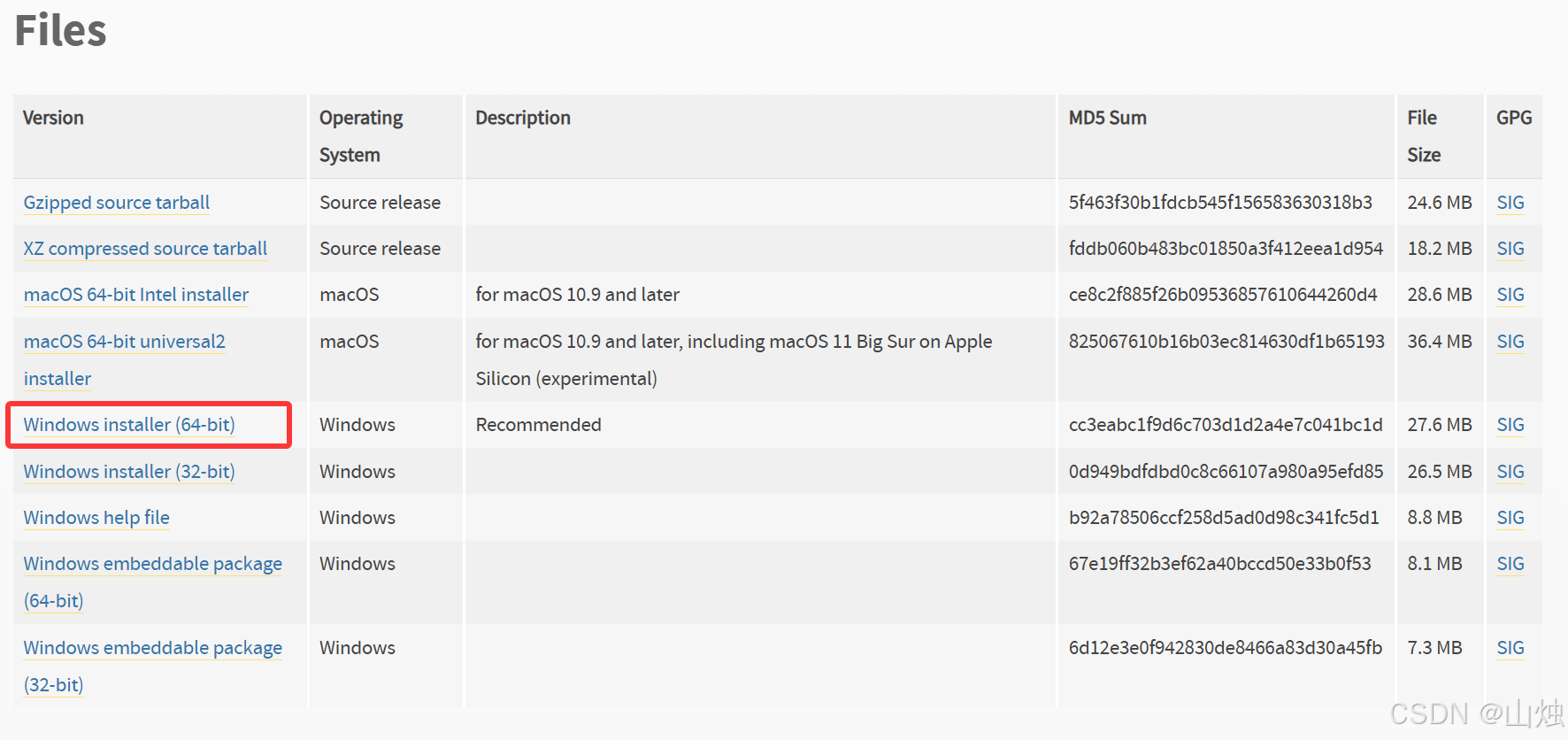Download the Windows installer (64-bit)
Screen dimensions: 1568x740
[x=129, y=425]
